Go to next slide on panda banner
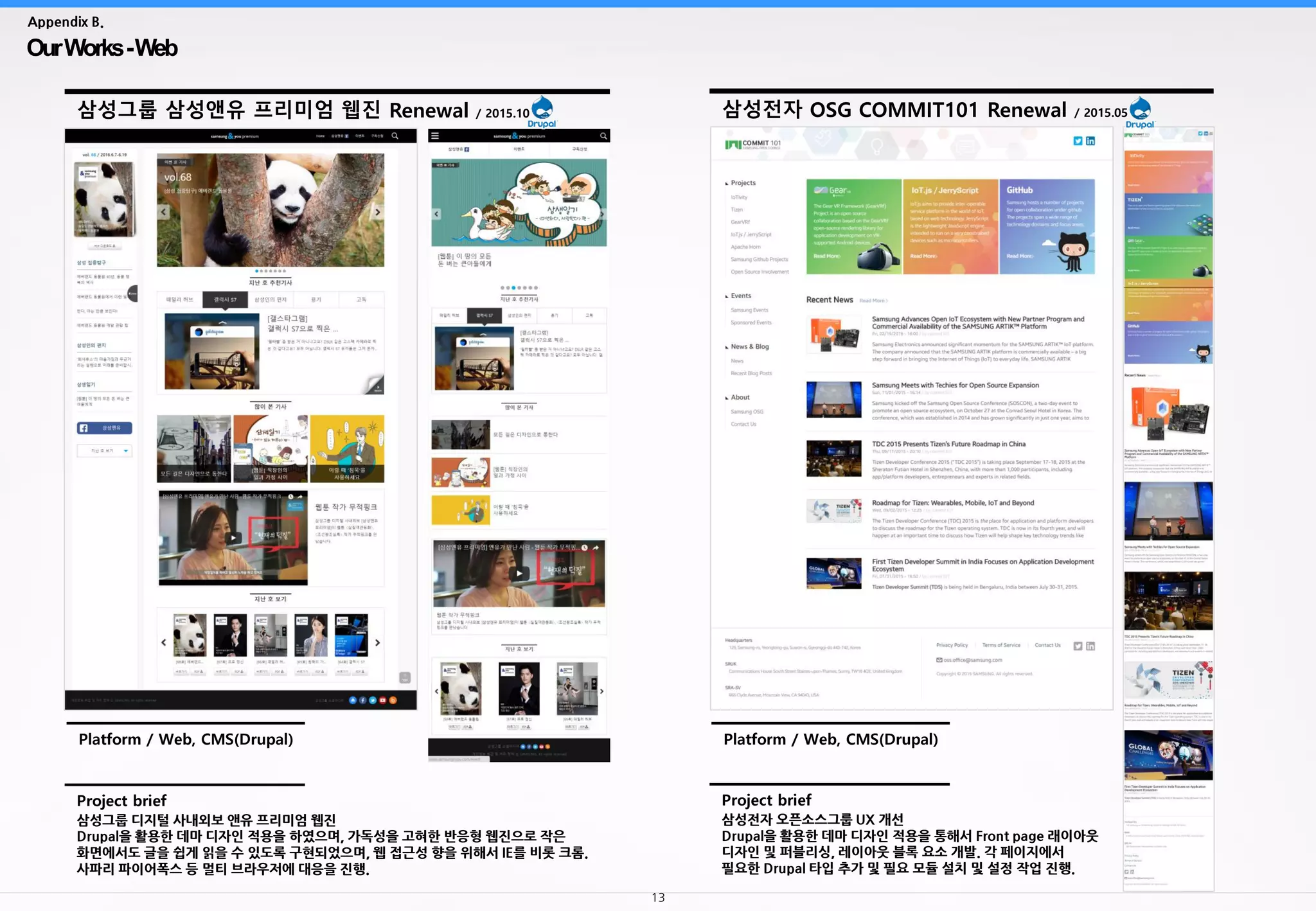1316x911 pixels. point(378,211)
